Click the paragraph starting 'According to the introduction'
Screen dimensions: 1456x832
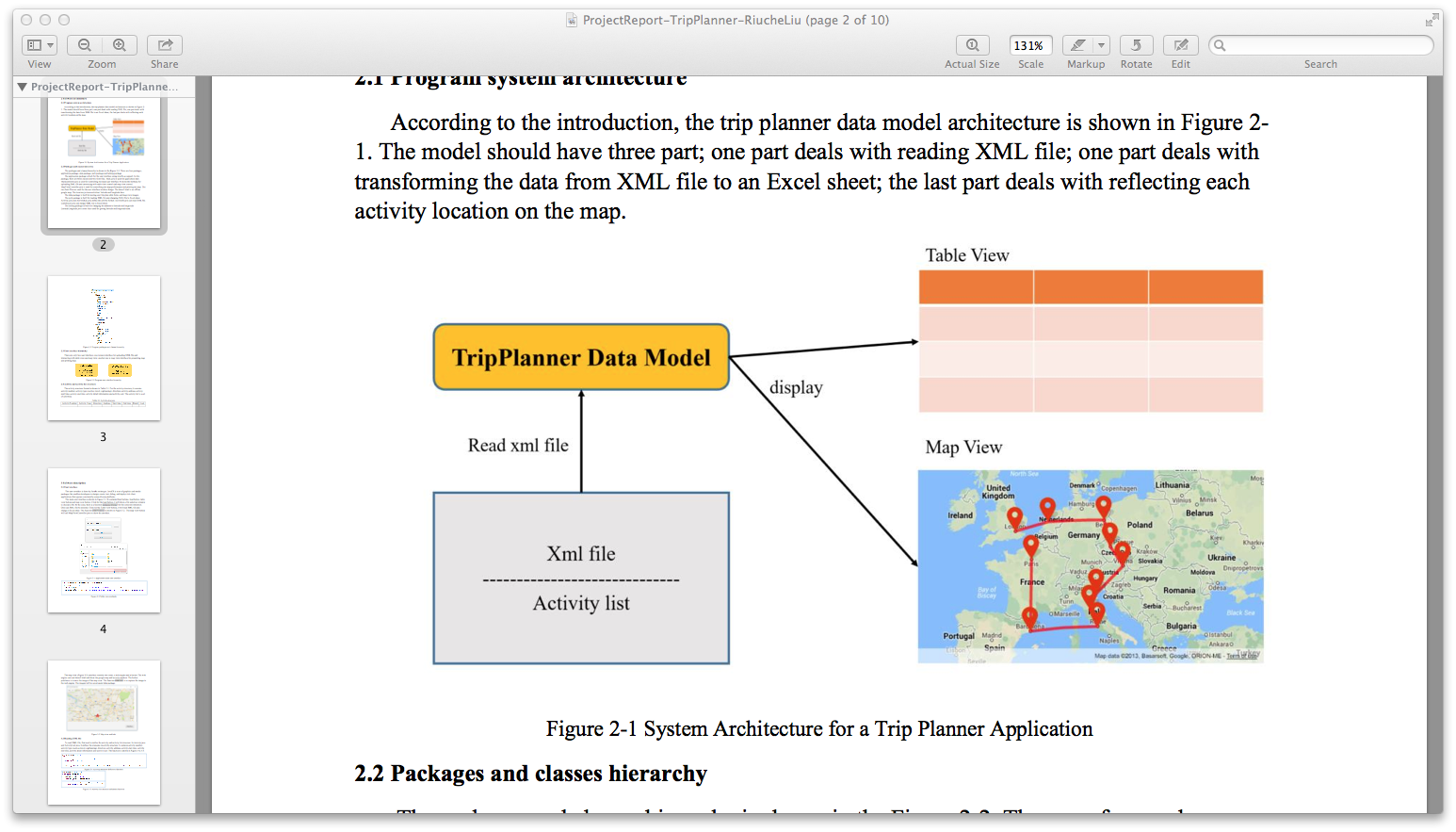(x=811, y=167)
